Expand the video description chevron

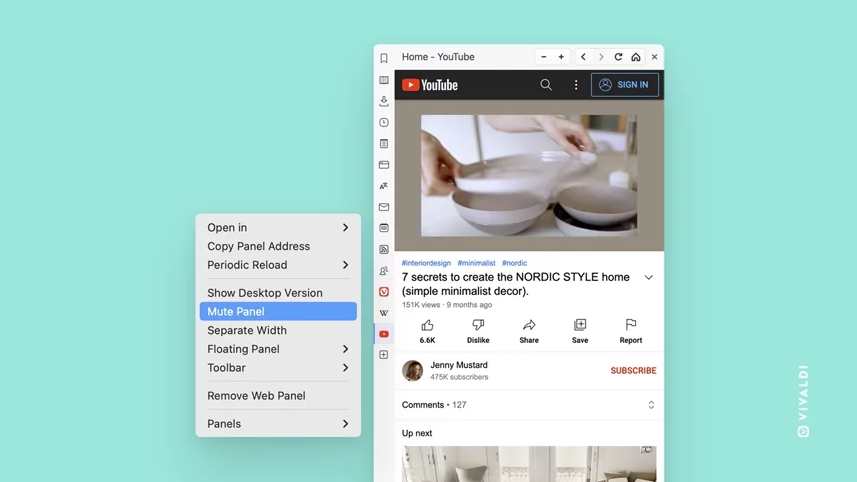tap(648, 278)
